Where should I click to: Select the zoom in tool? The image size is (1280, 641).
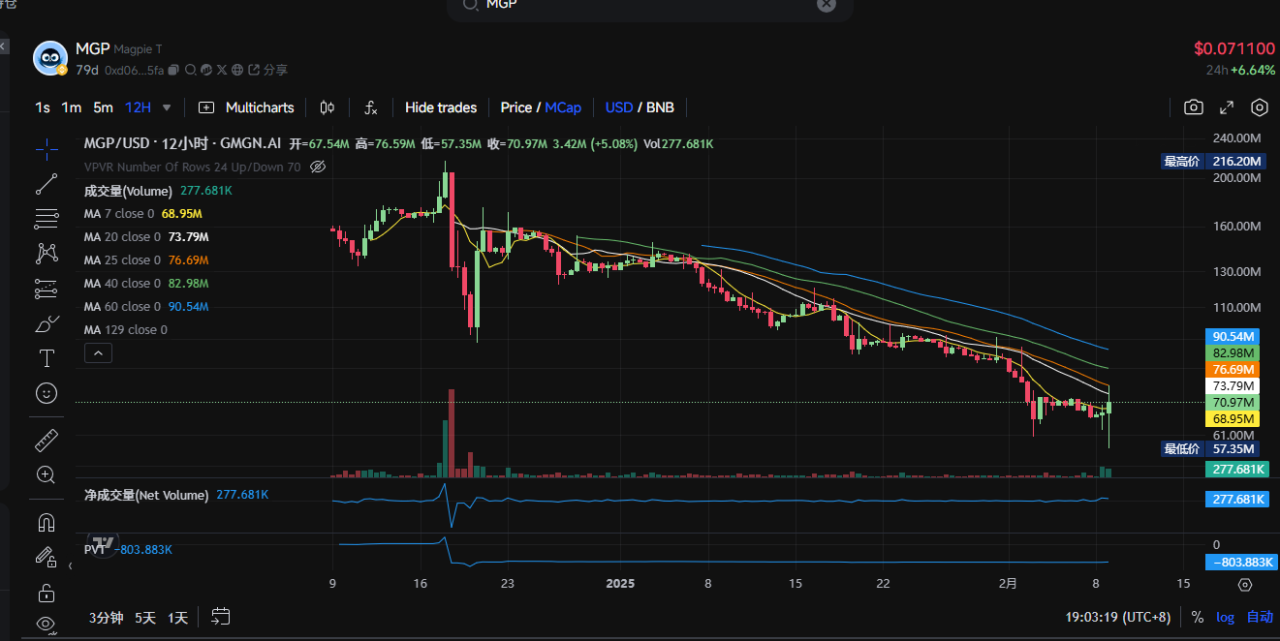point(46,475)
